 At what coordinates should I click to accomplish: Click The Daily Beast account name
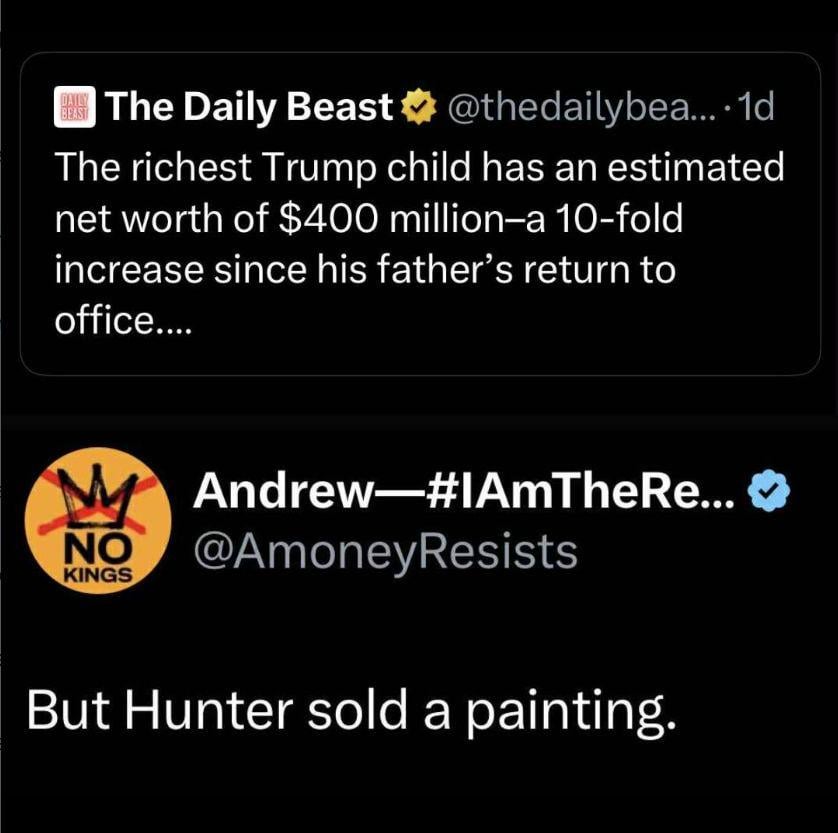click(x=249, y=105)
